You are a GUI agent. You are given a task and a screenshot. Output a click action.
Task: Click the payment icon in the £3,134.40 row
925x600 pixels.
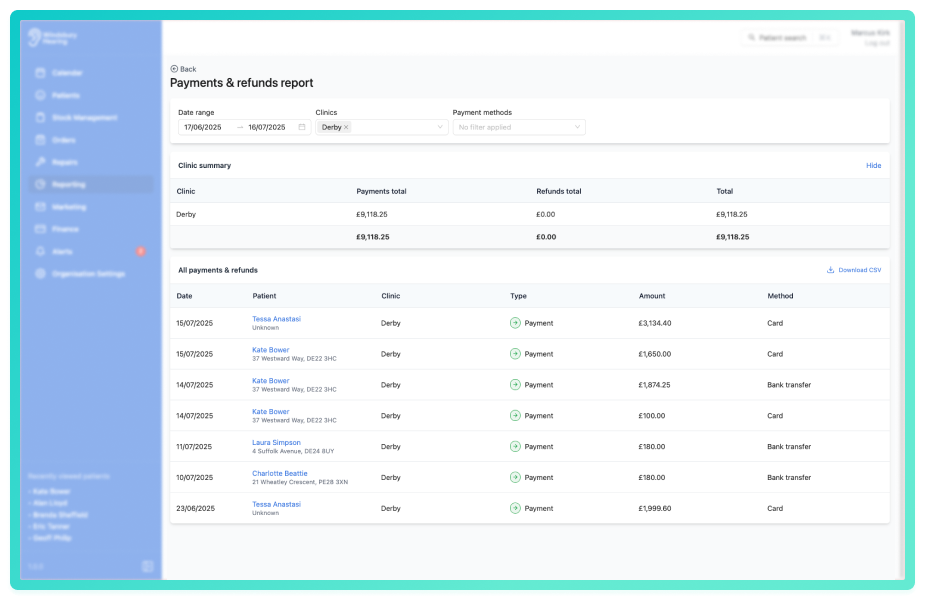515,323
